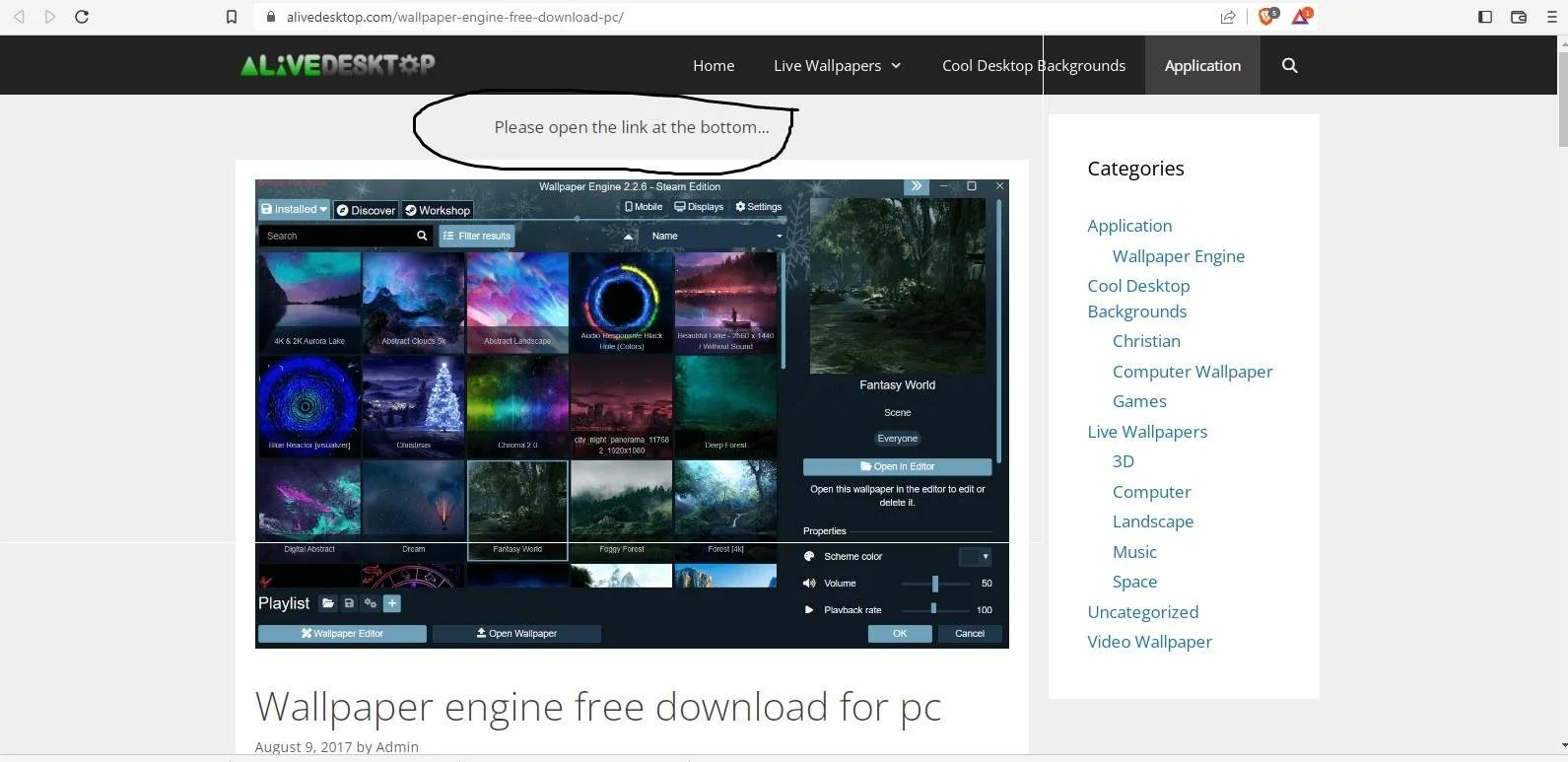Click the Open in Editor button

[898, 466]
